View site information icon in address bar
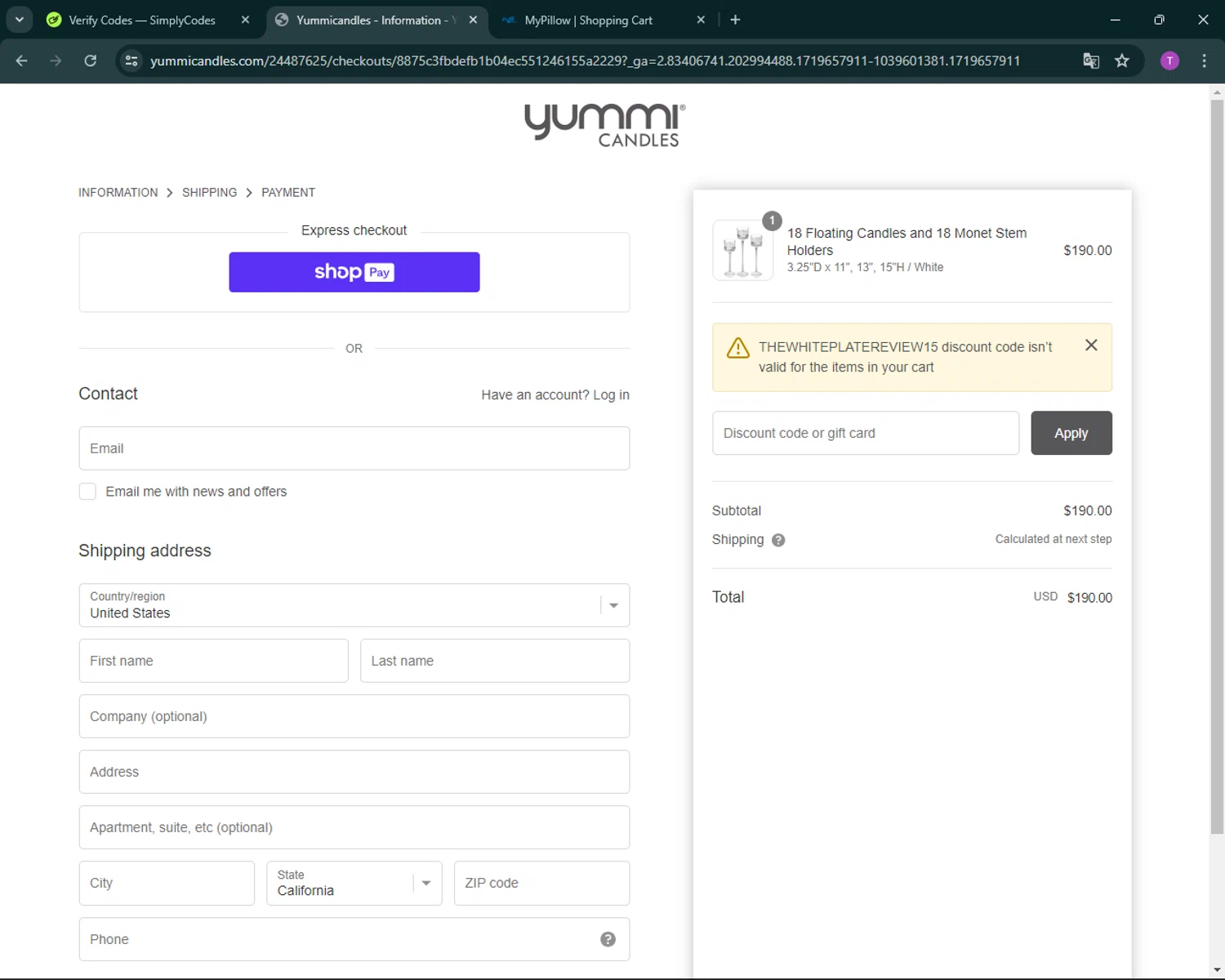Screen dimensions: 1225x980 tap(131, 60)
